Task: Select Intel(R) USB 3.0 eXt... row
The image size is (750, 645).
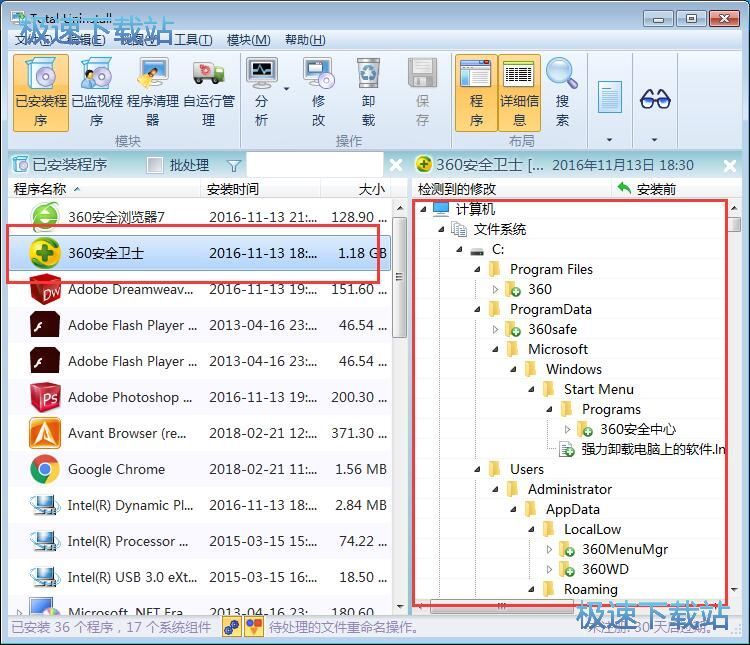Action: coord(200,577)
